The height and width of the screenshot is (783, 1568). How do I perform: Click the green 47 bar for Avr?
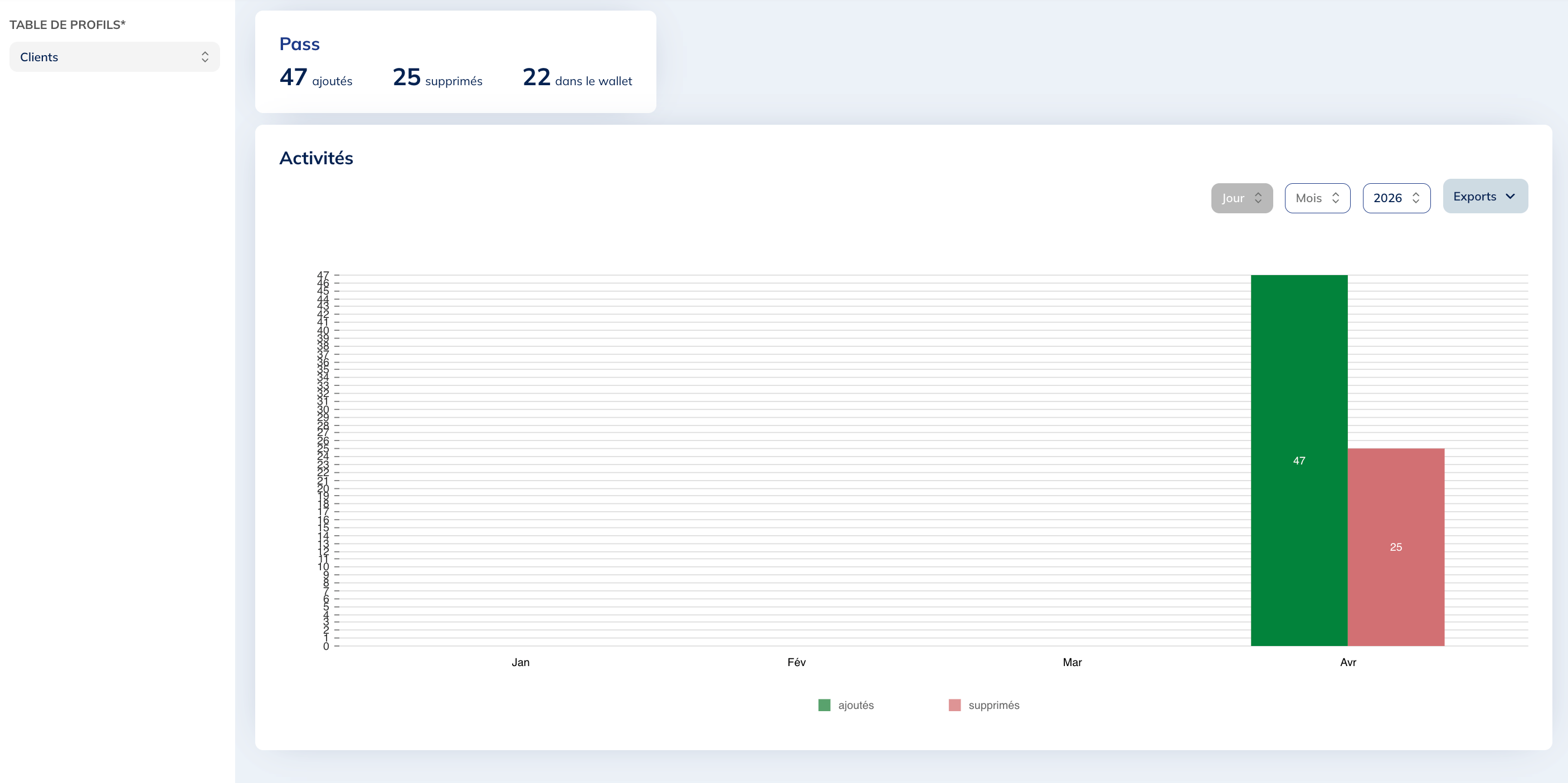(1299, 460)
